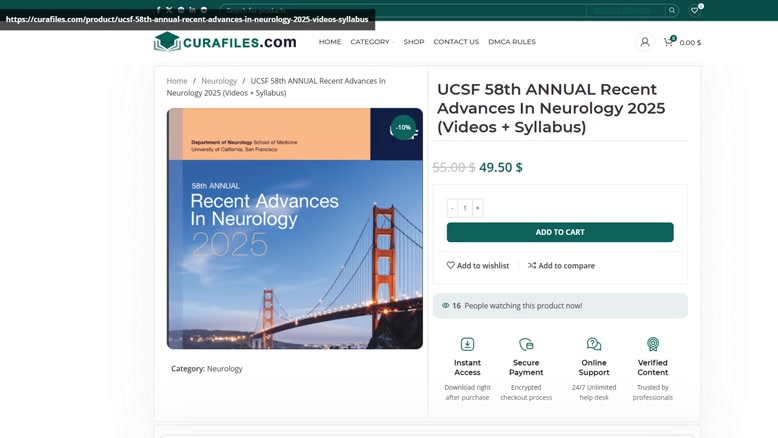This screenshot has height=438, width=778.
Task: Click the Neurology category link below image
Action: [225, 369]
